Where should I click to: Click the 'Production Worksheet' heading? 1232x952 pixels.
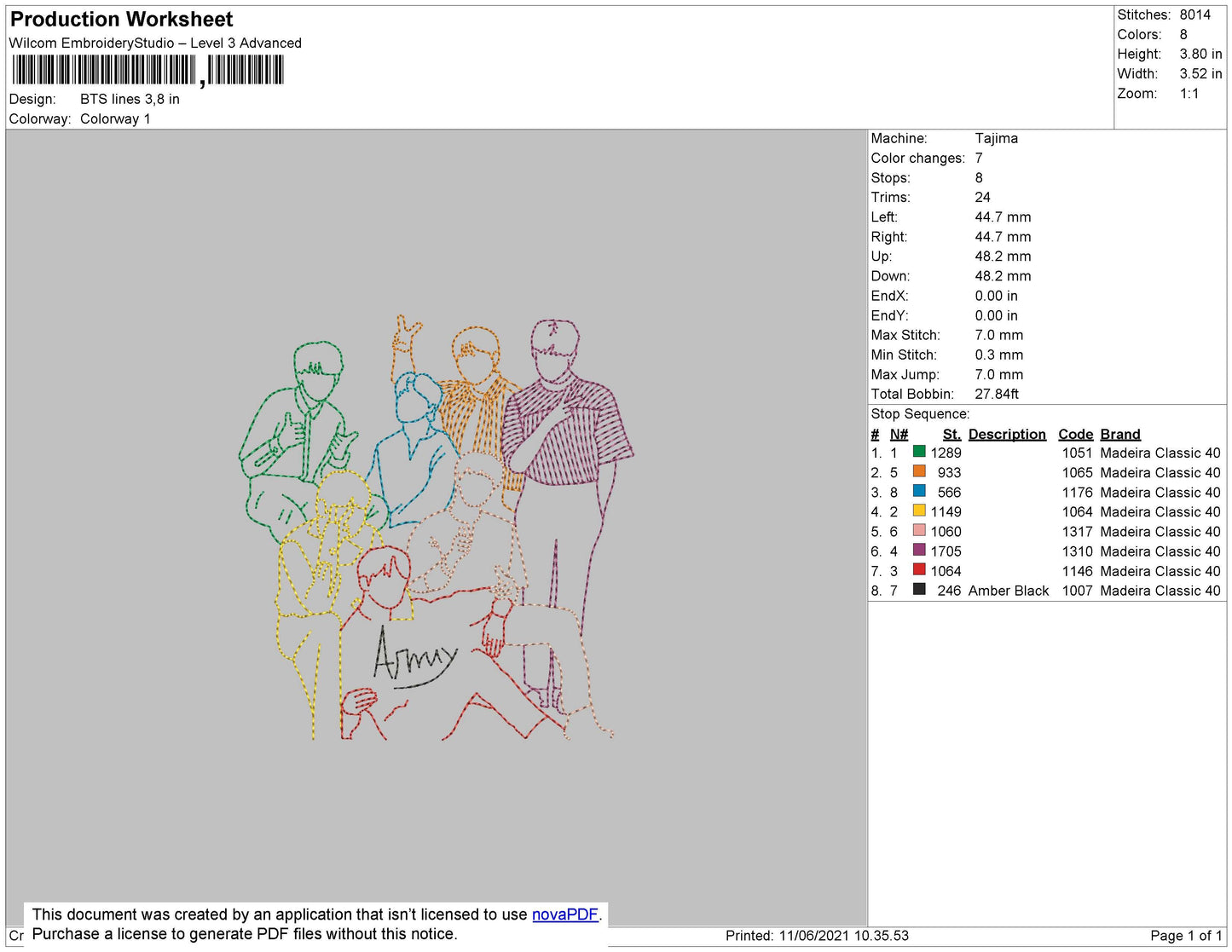(x=121, y=20)
